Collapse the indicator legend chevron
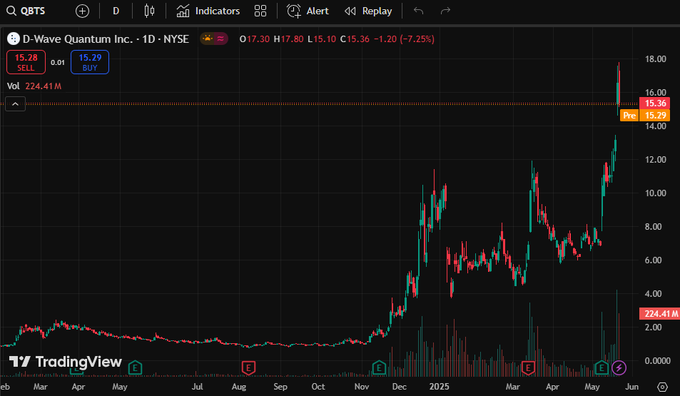The width and height of the screenshot is (680, 396). (x=15, y=104)
